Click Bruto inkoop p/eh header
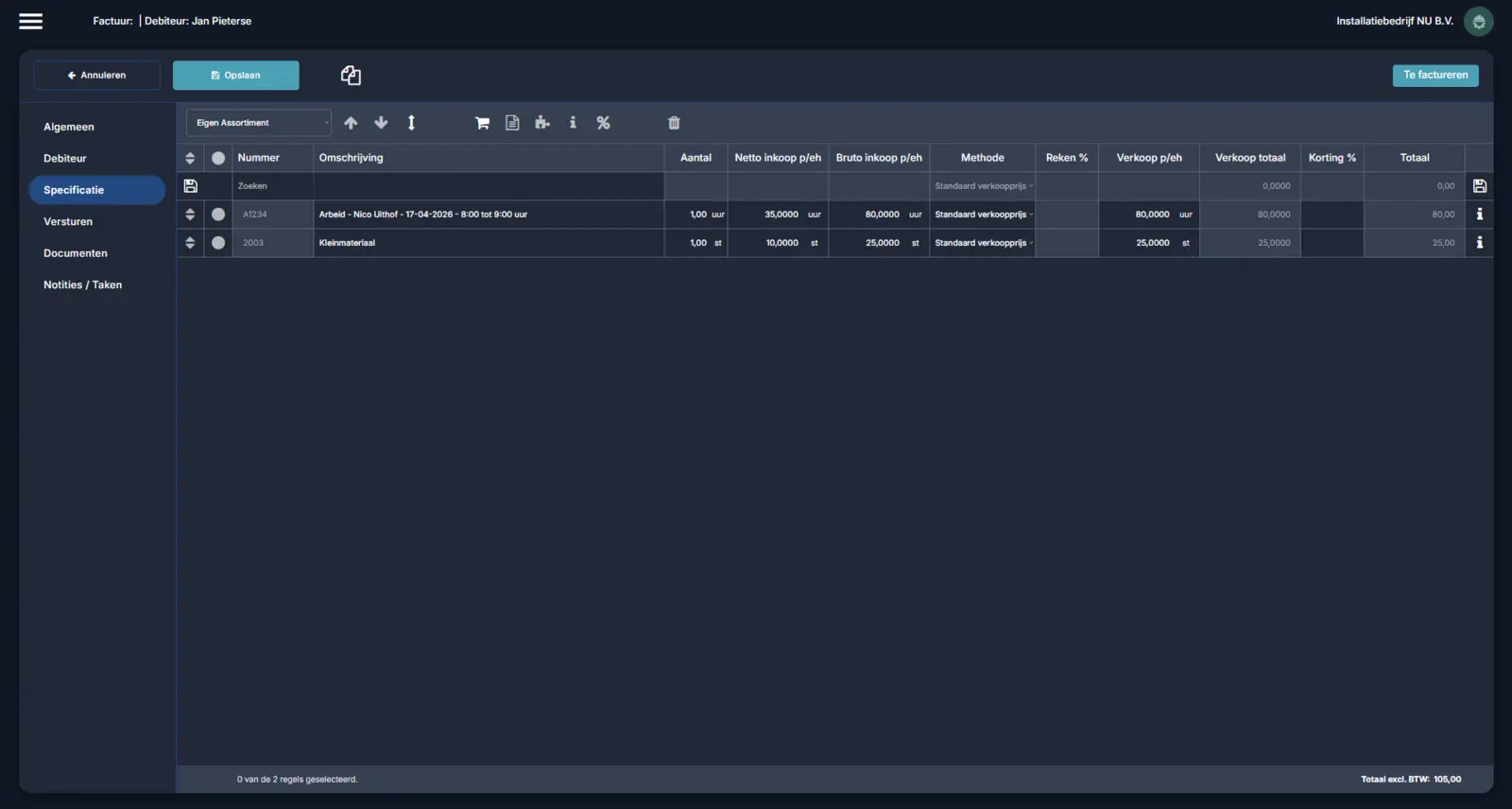 879,158
